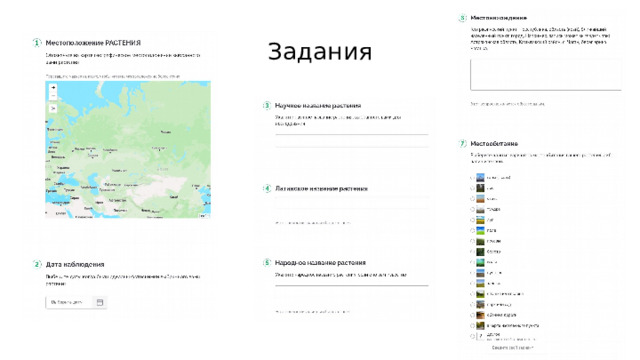The height and width of the screenshot is (360, 640).
Task: Focus the Местонахождение text area
Action: tap(546, 75)
